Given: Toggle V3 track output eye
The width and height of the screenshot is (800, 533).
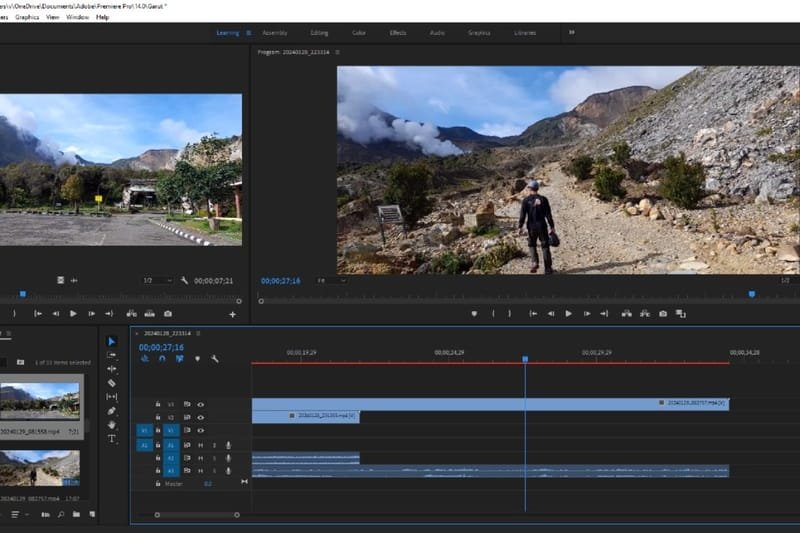Looking at the screenshot, I should [x=201, y=404].
